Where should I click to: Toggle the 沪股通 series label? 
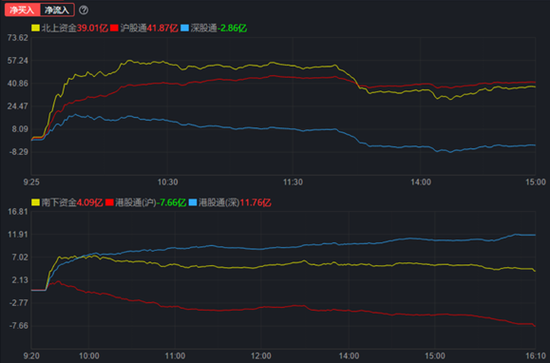click(x=133, y=28)
